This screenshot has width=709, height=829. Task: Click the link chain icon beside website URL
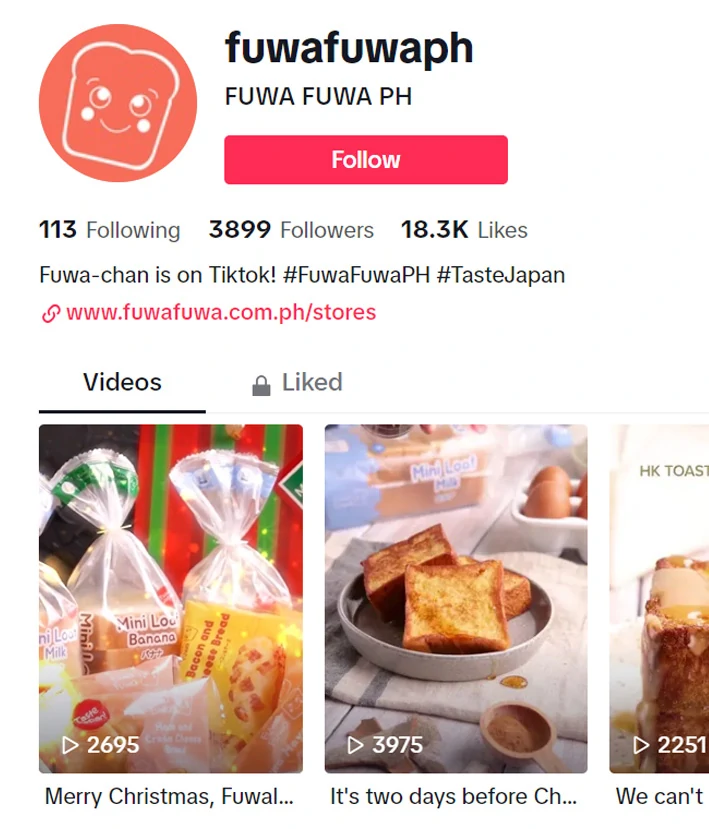pyautogui.click(x=51, y=314)
